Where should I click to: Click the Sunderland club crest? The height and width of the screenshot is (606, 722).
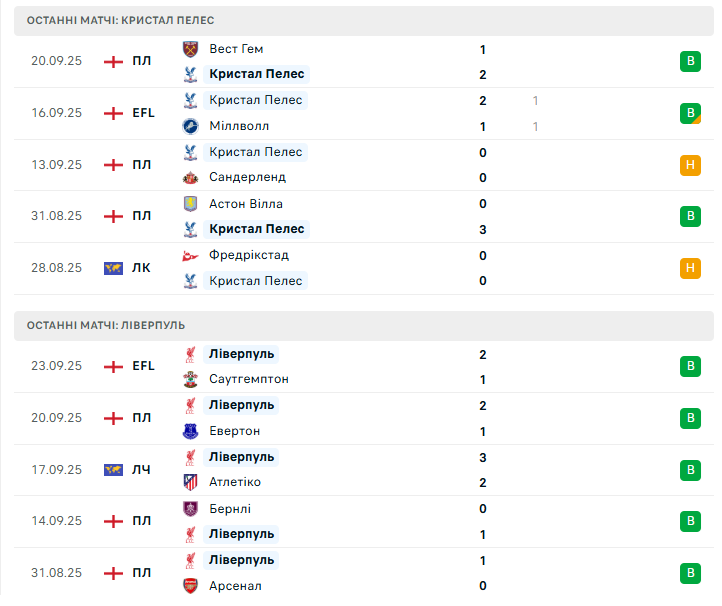click(190, 177)
